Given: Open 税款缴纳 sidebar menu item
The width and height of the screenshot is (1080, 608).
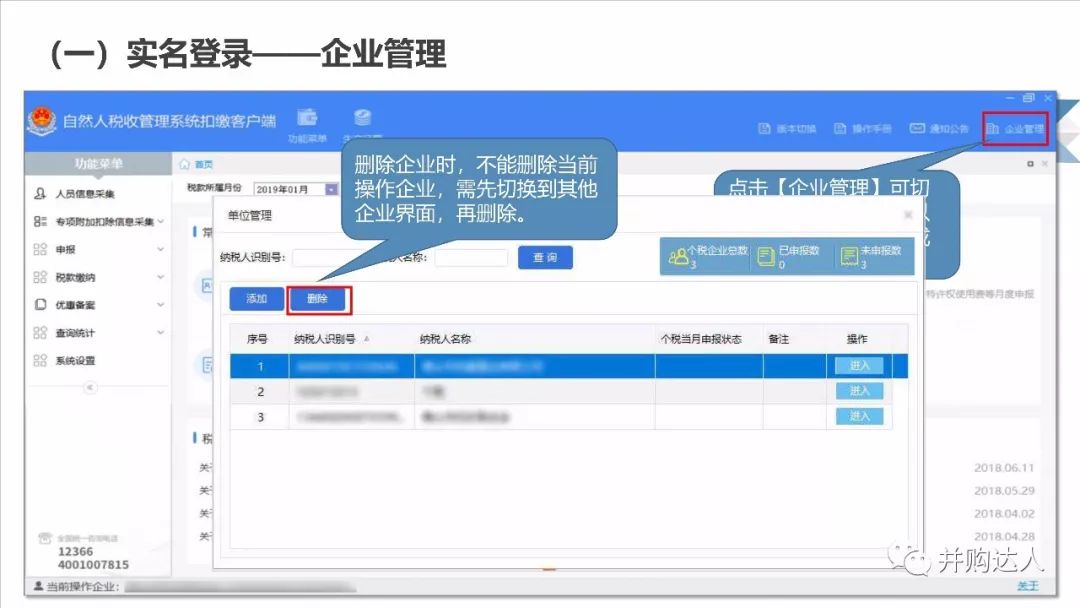Looking at the screenshot, I should coord(75,277).
